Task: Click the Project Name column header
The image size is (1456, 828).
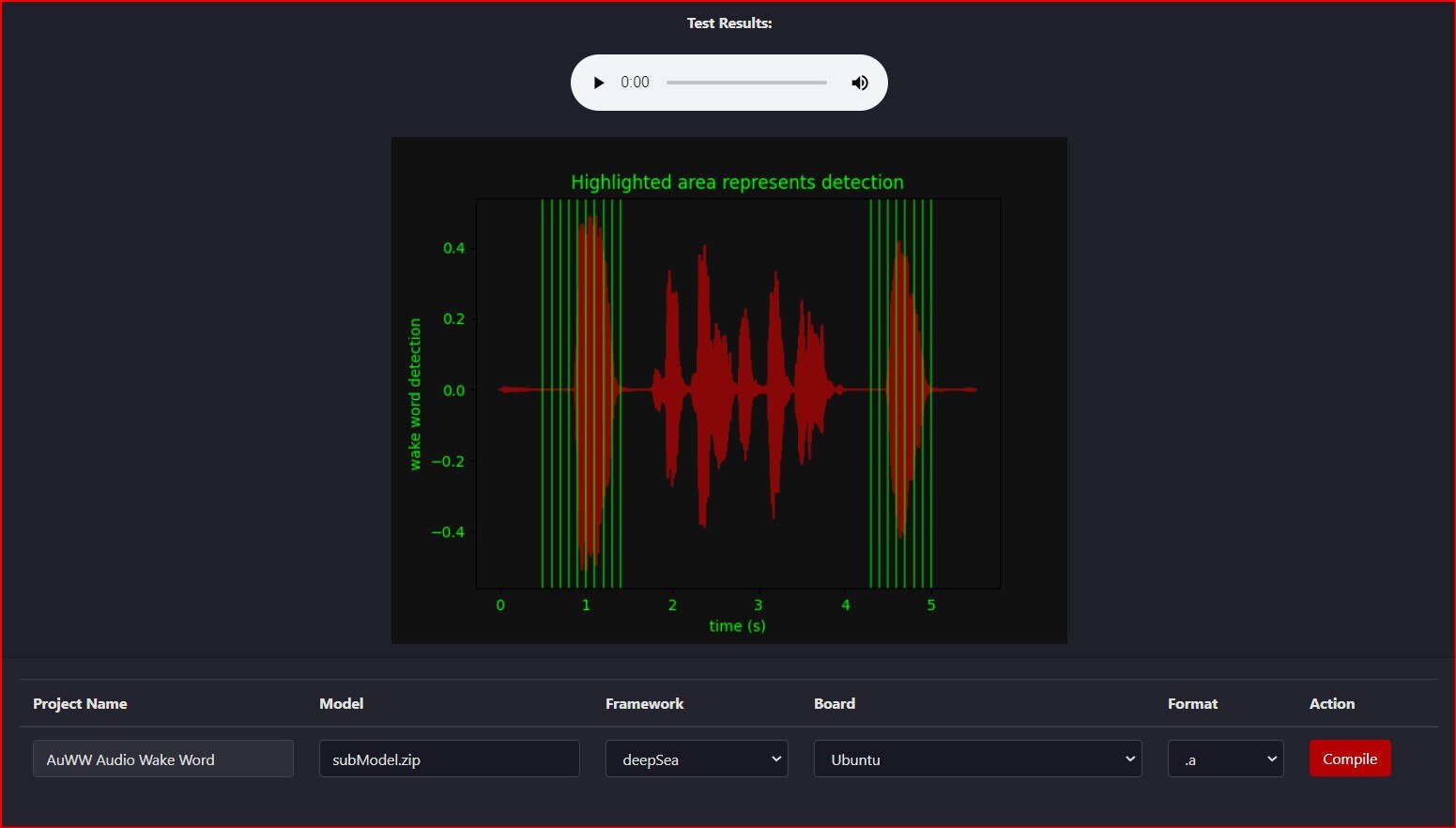Action: 80,703
